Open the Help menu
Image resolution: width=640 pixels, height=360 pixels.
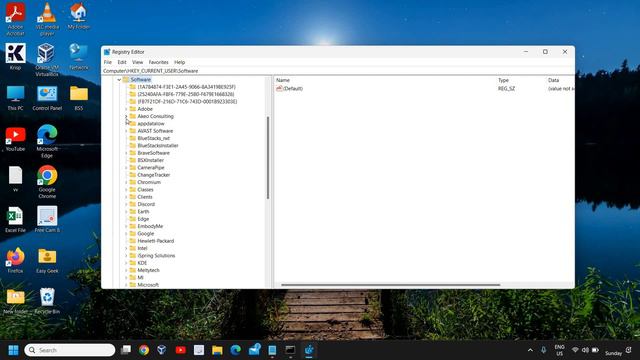pos(180,62)
